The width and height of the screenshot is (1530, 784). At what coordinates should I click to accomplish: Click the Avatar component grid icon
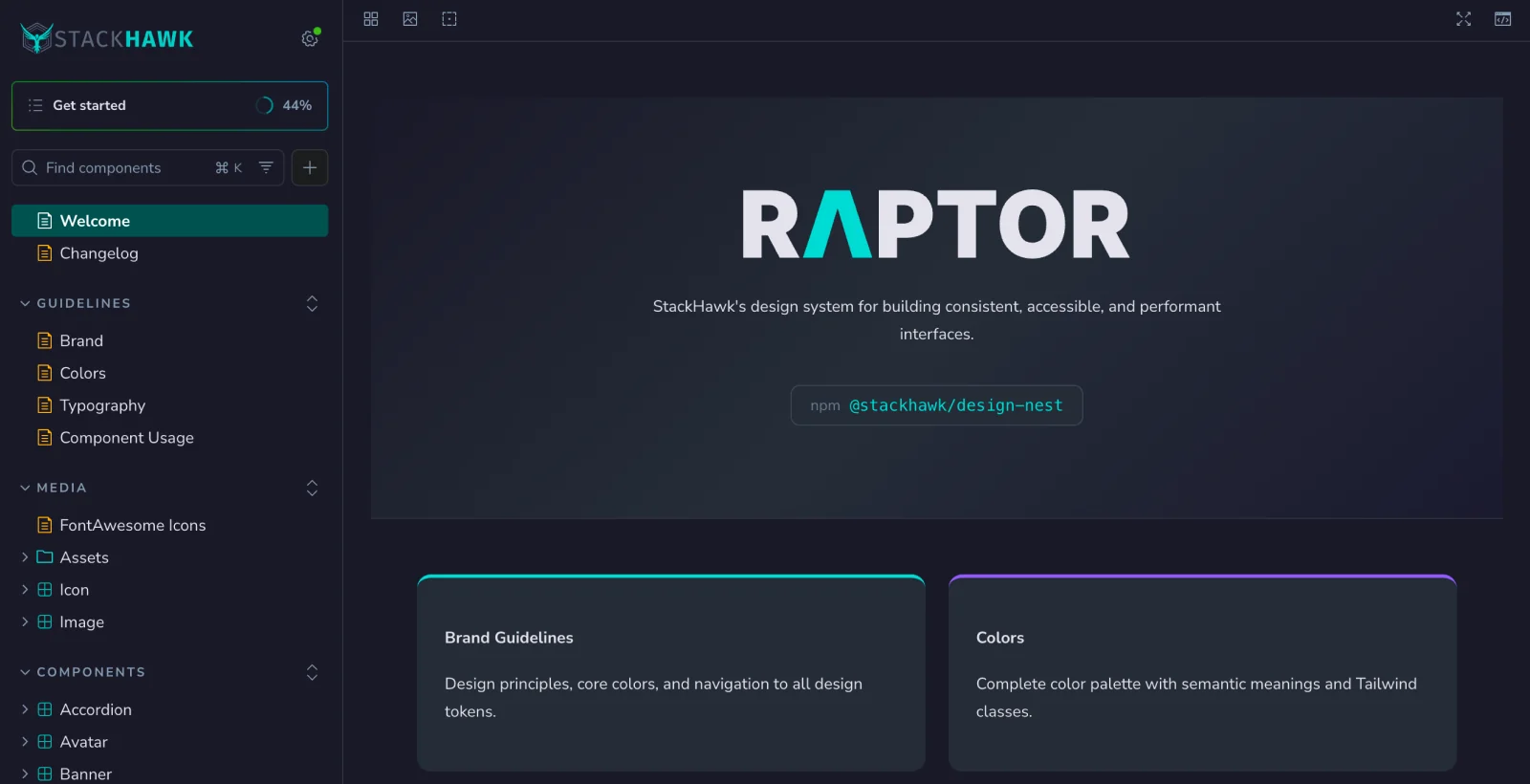click(x=44, y=742)
